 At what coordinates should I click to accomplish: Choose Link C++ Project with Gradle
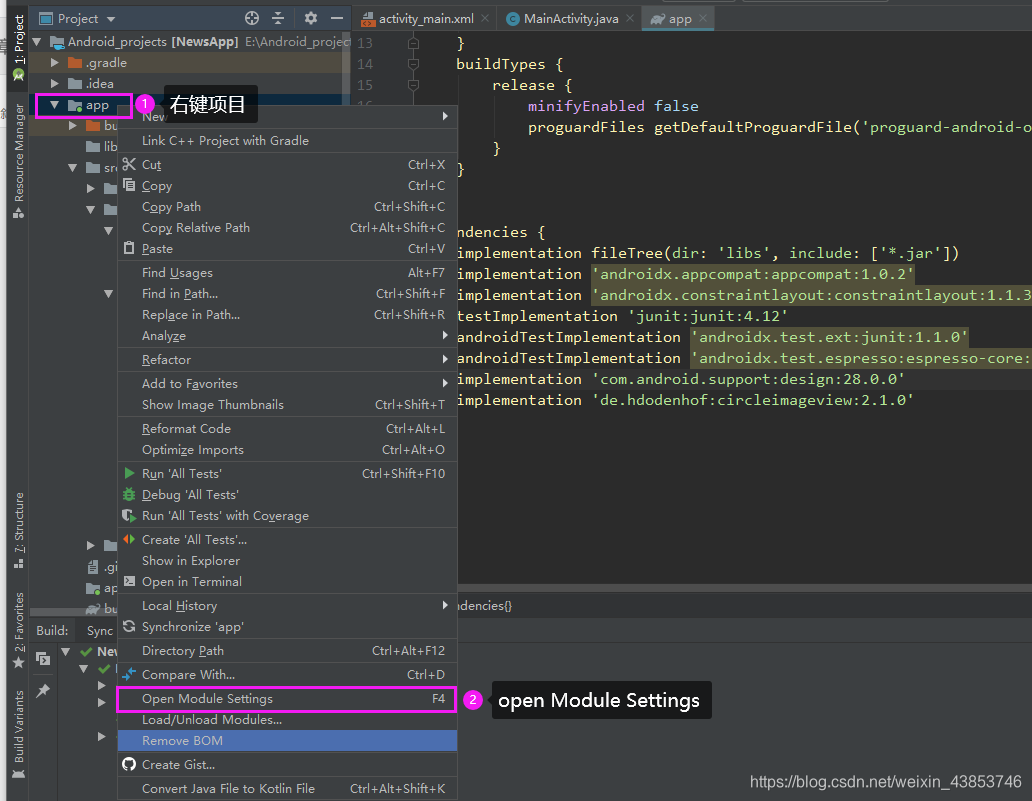coord(287,141)
